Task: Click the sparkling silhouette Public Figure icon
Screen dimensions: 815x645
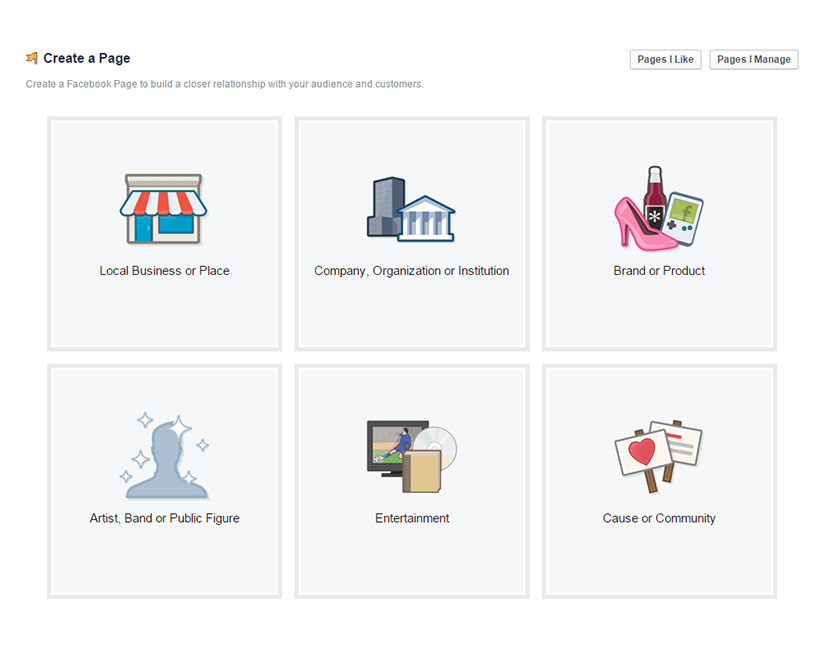Action: (164, 456)
